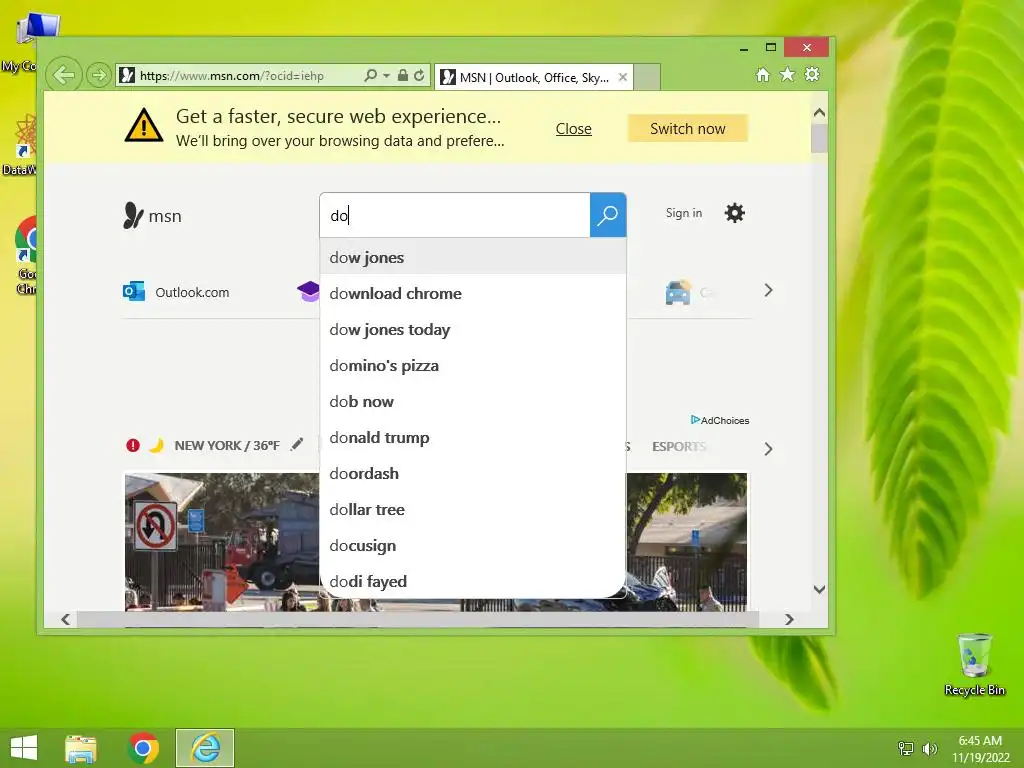The width and height of the screenshot is (1024, 768).
Task: Click the moon weather icon
Action: point(156,445)
